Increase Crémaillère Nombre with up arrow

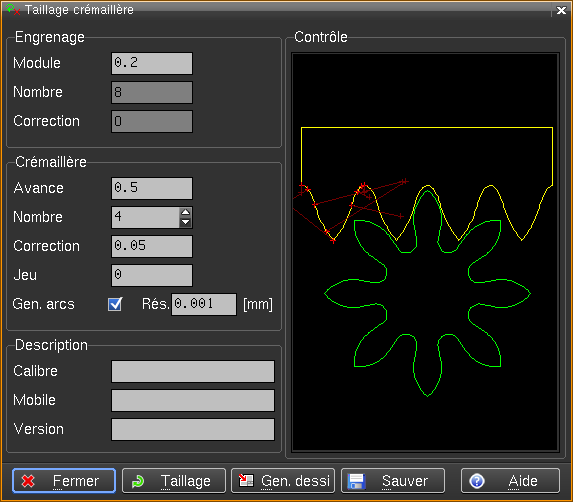(186, 212)
